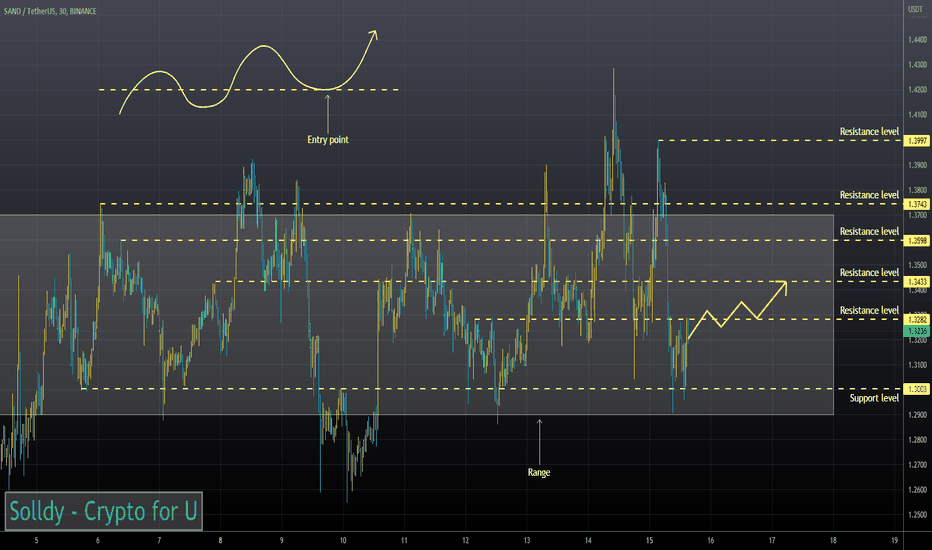
Task: Click the Resistance level label above 1.3743
Action: pyautogui.click(x=870, y=195)
